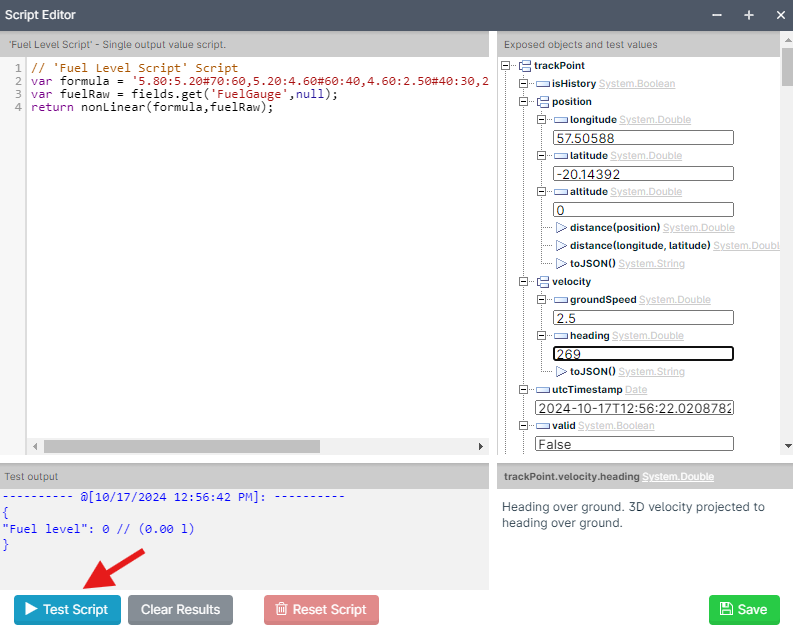Collapse the position node
793x628 pixels.
click(x=523, y=102)
